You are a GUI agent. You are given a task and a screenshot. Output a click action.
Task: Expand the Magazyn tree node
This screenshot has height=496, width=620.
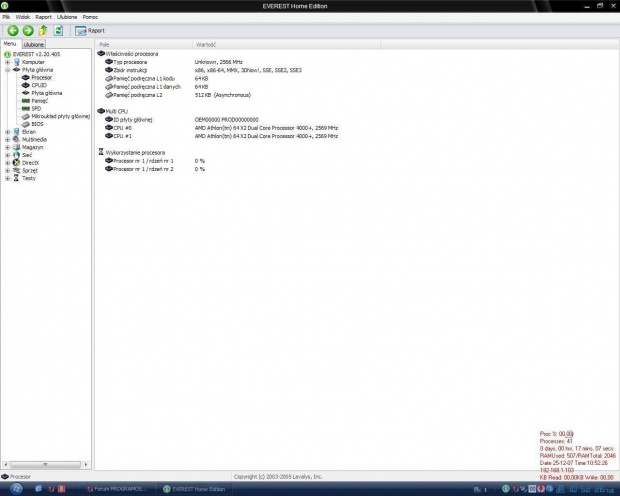pos(7,147)
